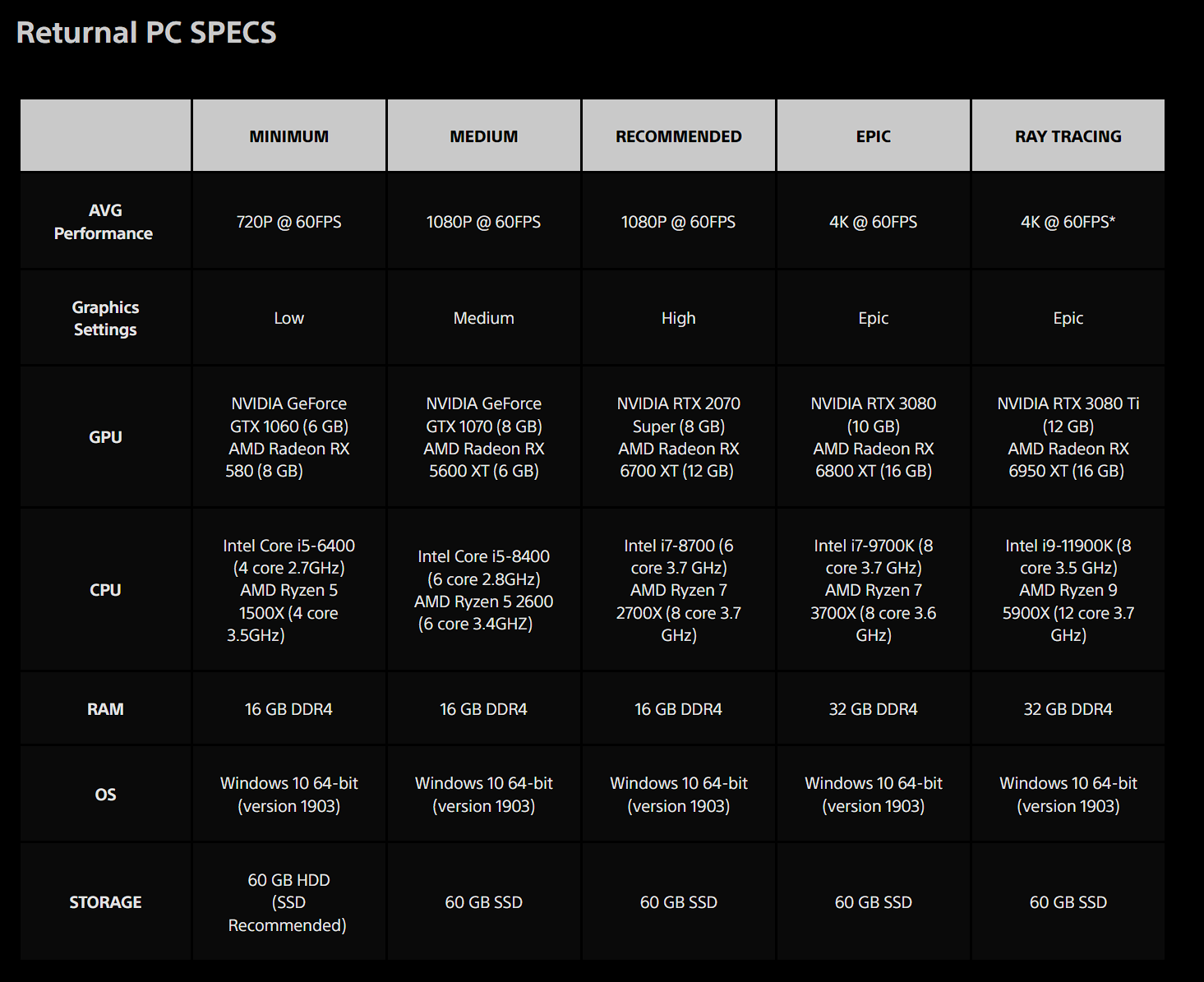
Task: Select the Graphics Settings row label
Action: pos(105,318)
